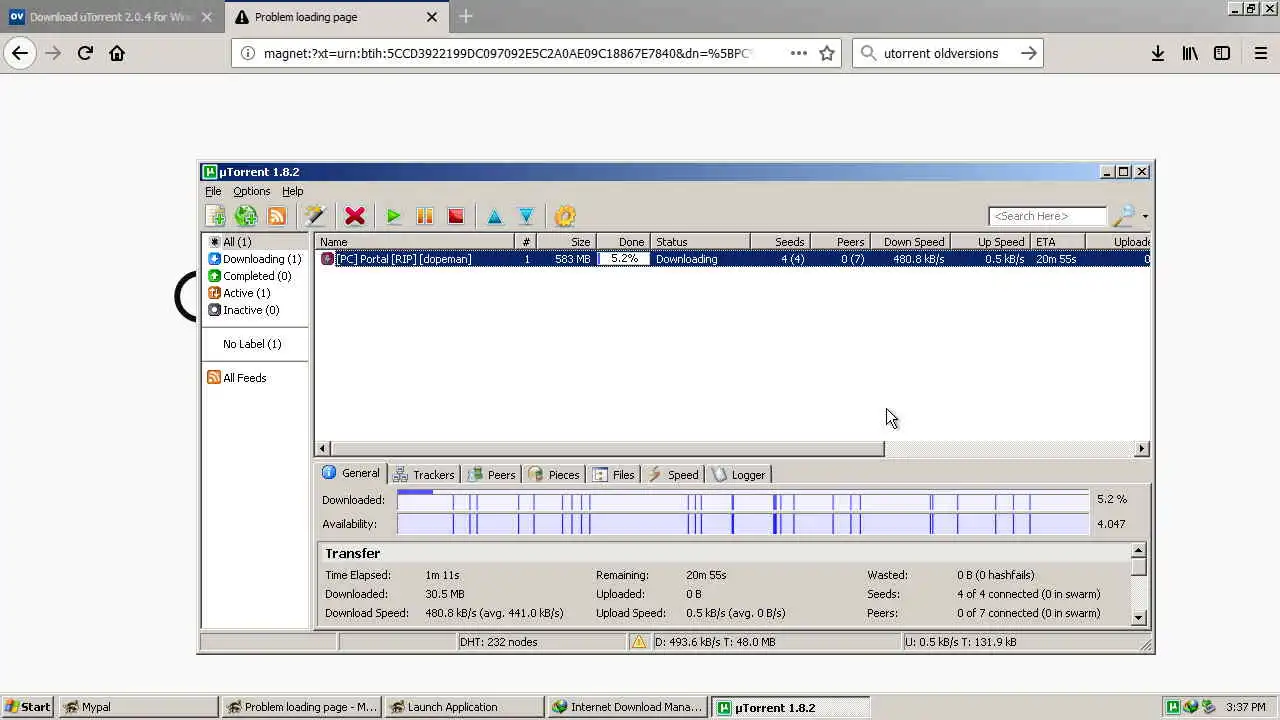The height and width of the screenshot is (720, 1280).
Task: Select No Label (1) item
Action: (252, 344)
